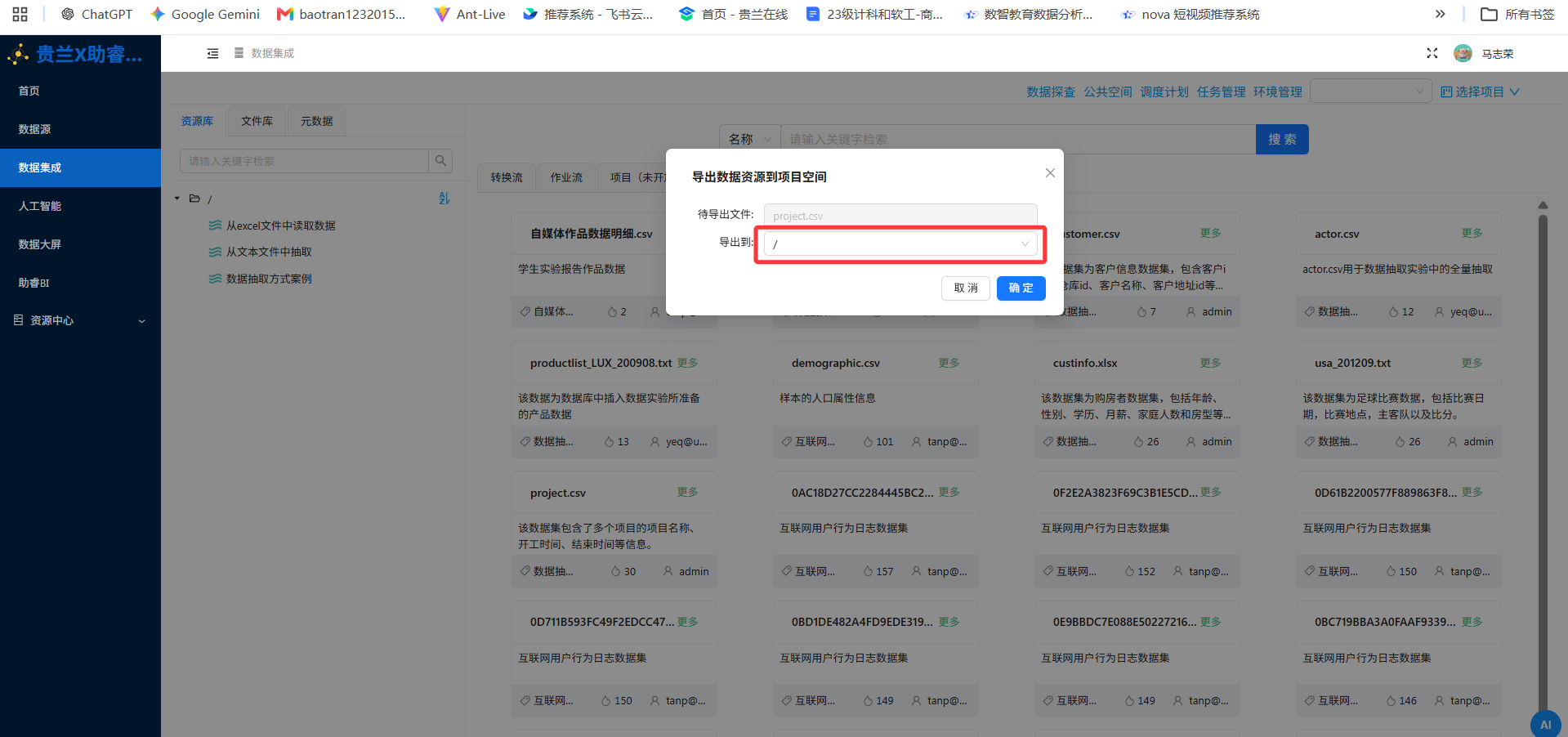Open 助睿BI in sidebar
This screenshot has height=737, width=1568.
pyautogui.click(x=80, y=283)
